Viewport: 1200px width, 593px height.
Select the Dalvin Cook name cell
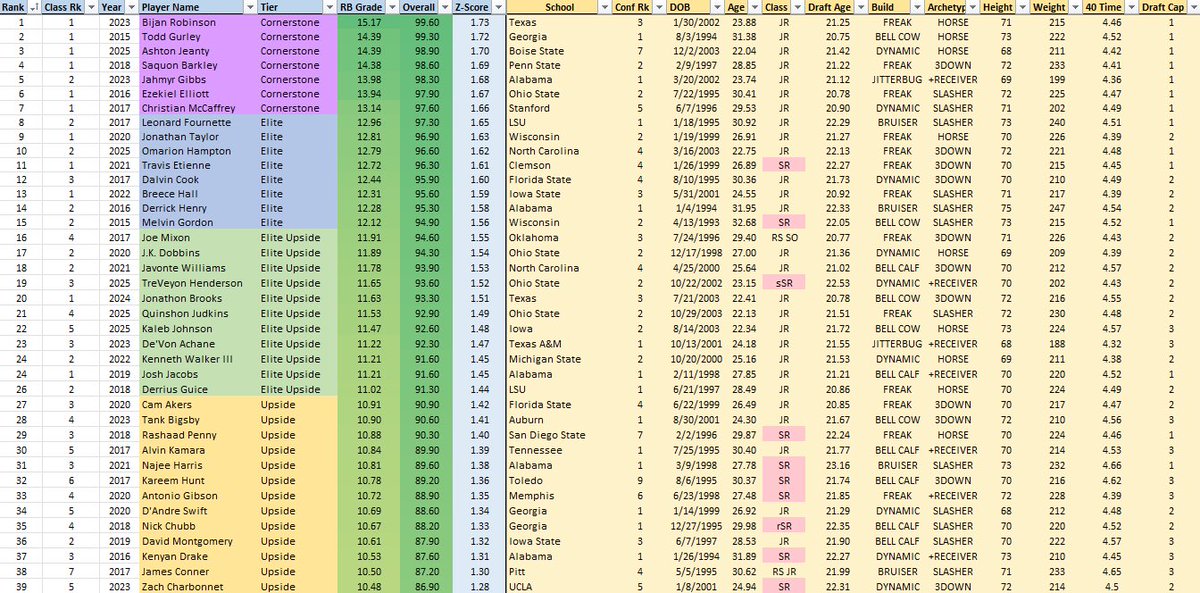pos(198,180)
